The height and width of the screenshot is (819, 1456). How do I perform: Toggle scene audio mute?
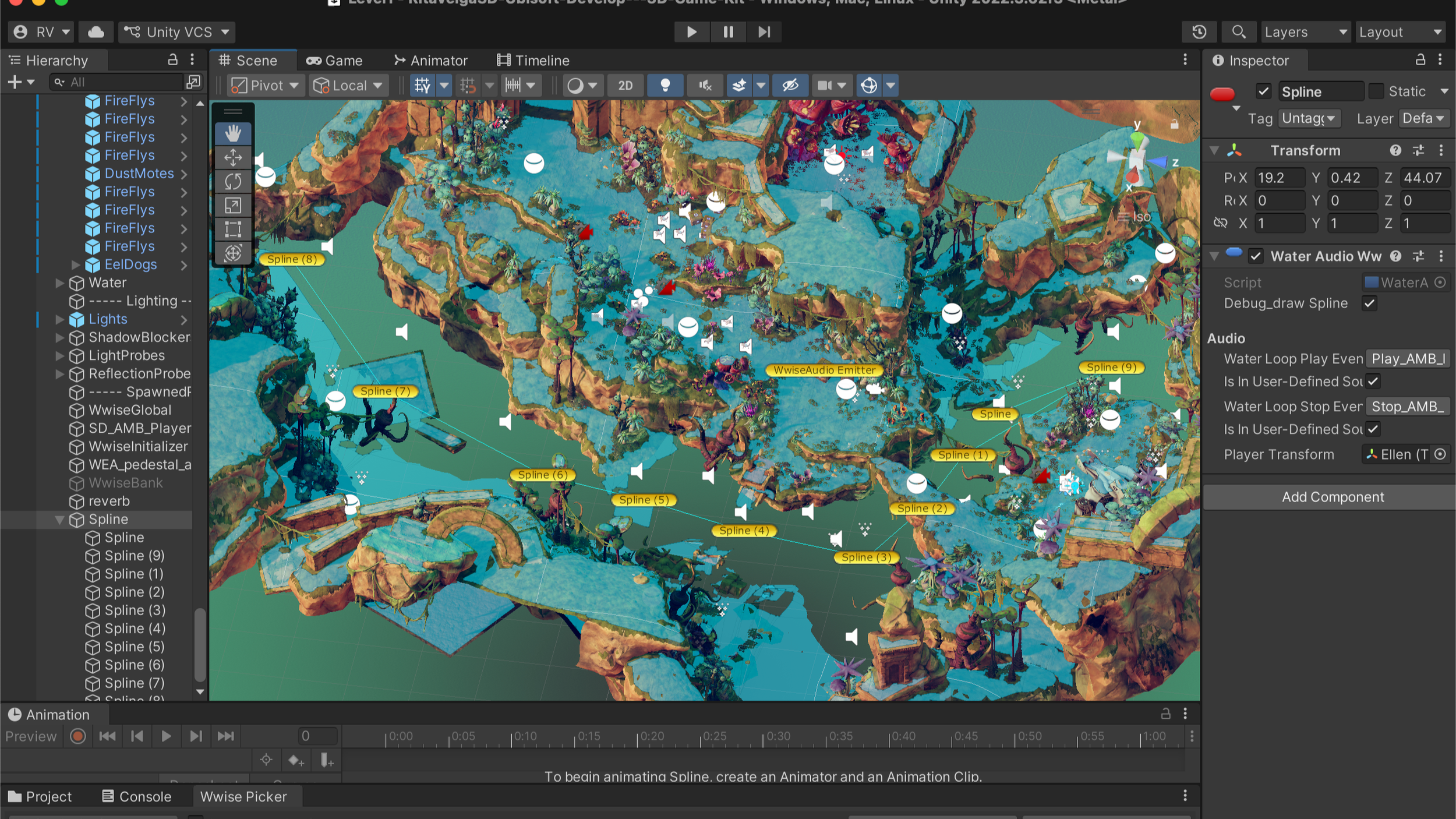click(x=705, y=86)
